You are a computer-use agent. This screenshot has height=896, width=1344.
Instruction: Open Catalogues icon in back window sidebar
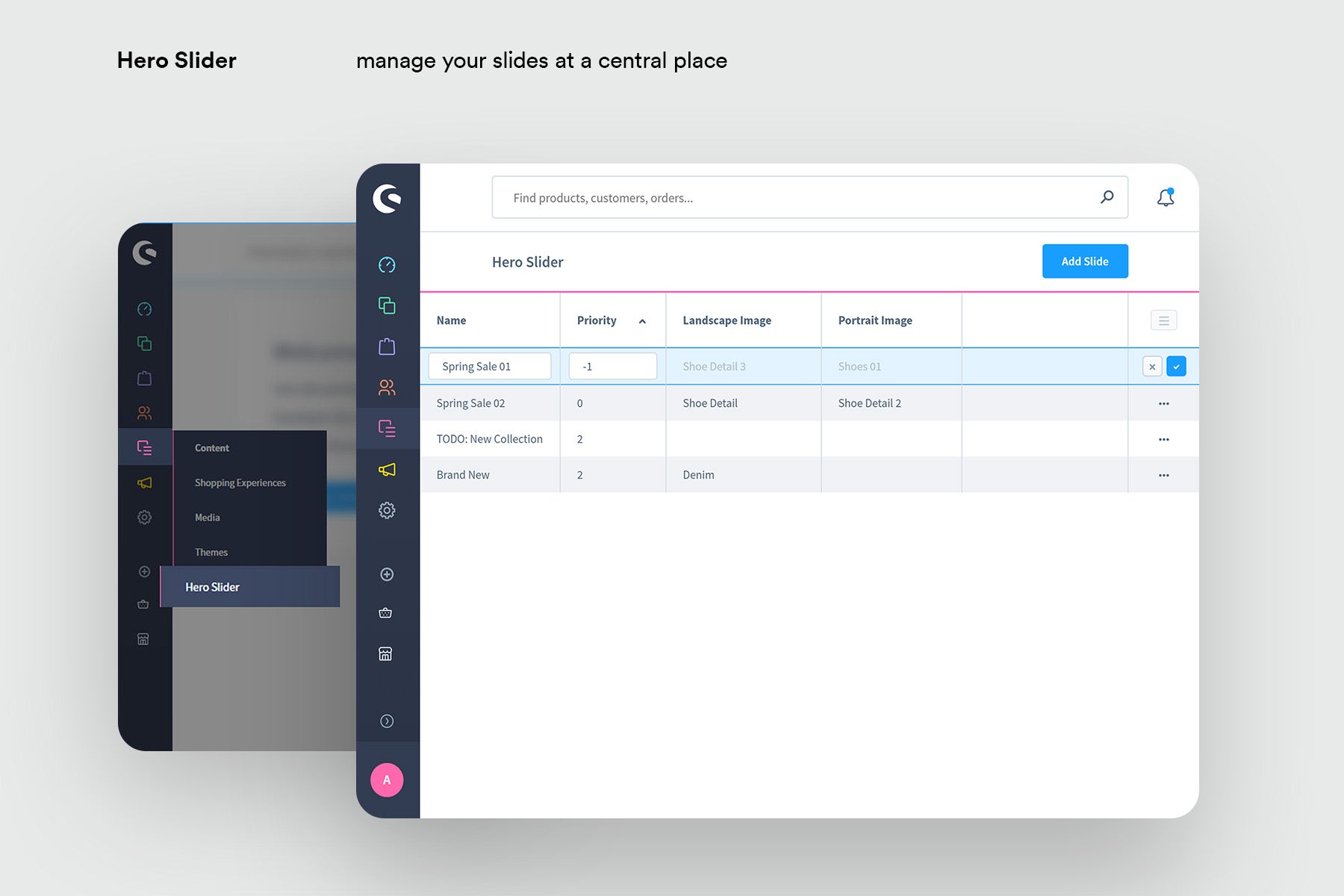[x=145, y=343]
